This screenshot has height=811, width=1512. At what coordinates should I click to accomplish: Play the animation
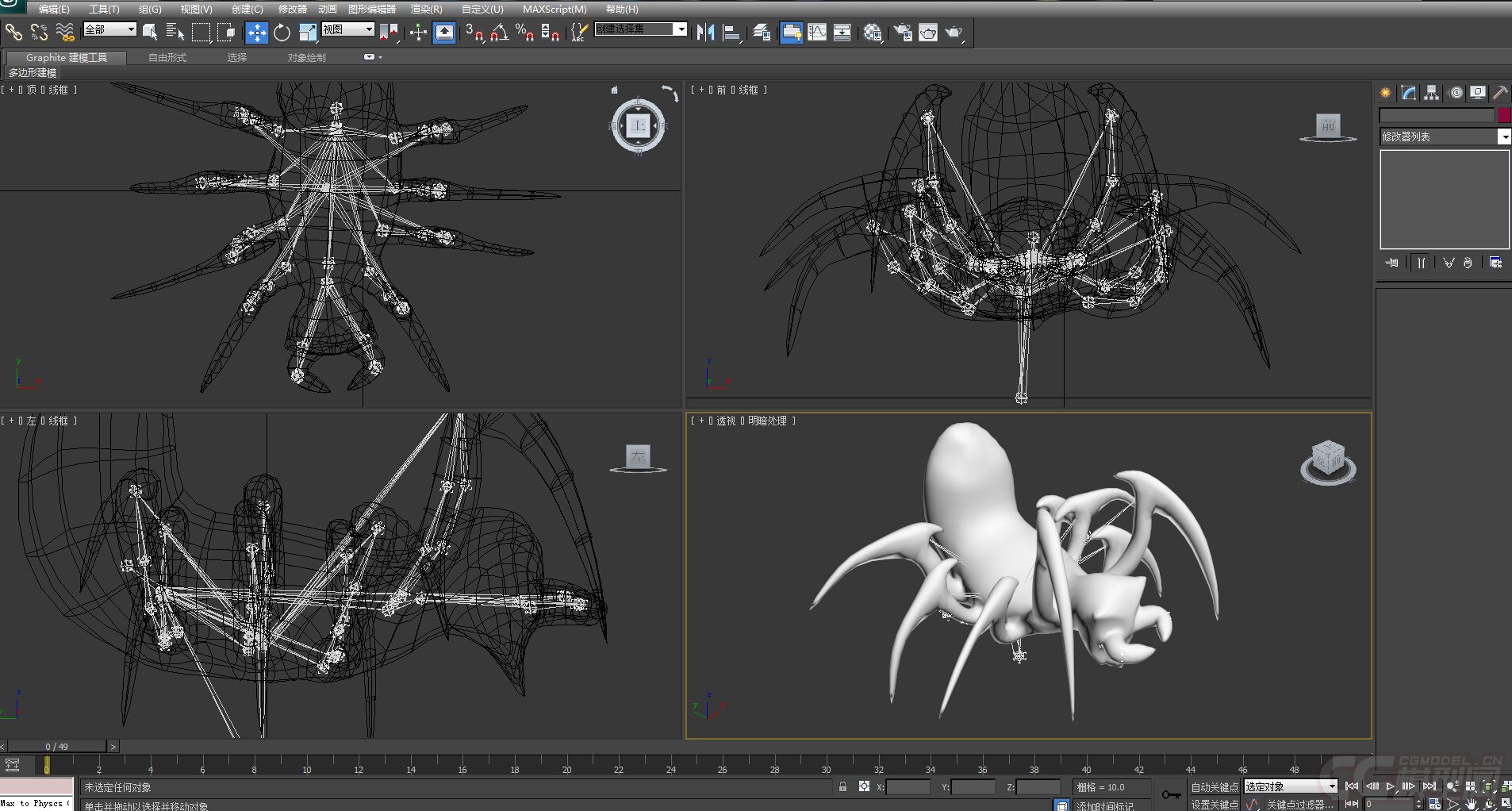[x=1391, y=786]
